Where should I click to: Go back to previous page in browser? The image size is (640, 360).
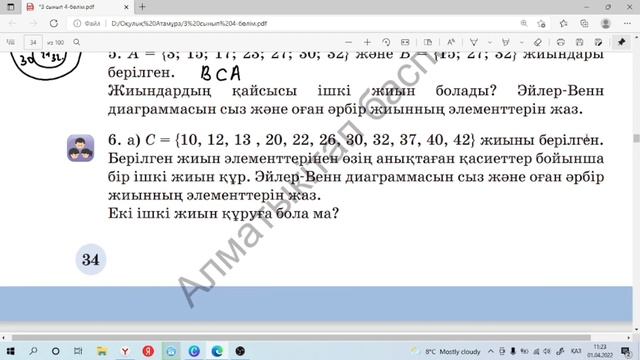(x=12, y=23)
